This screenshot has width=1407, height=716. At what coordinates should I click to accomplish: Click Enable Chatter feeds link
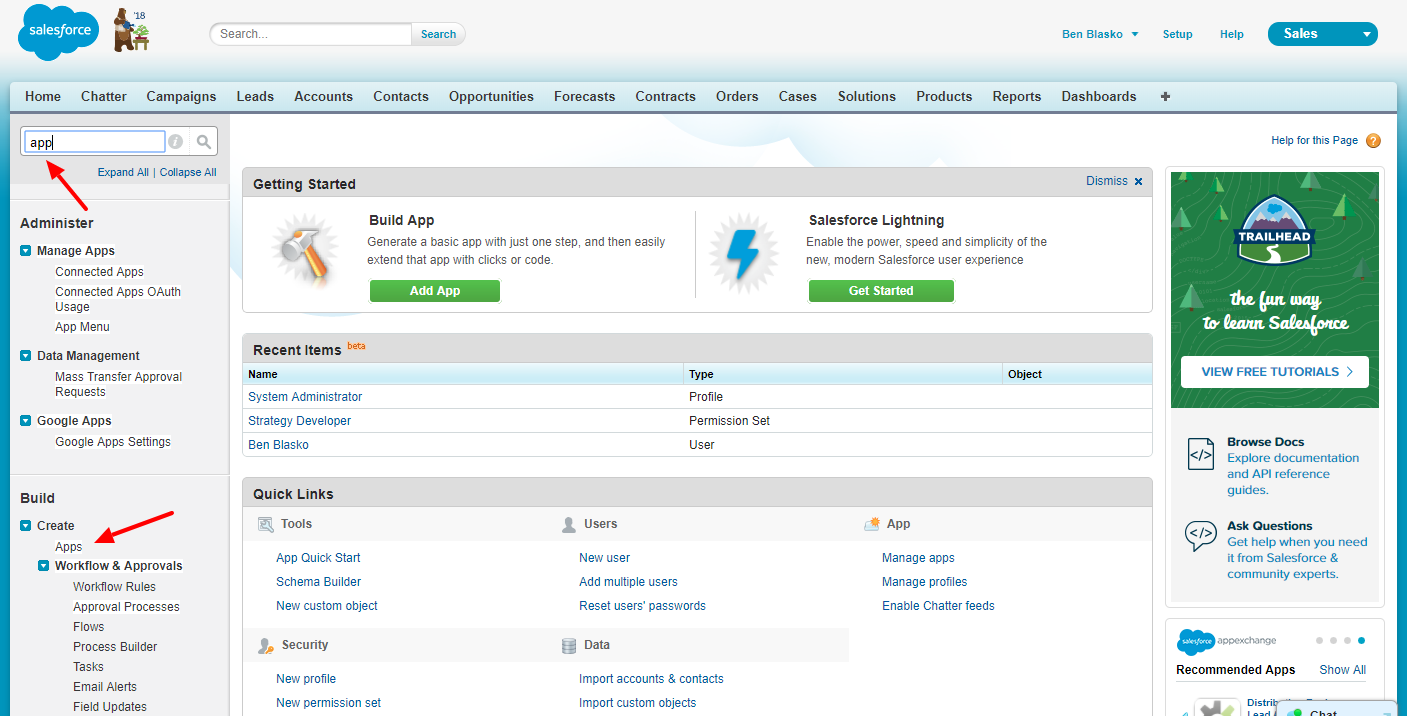(938, 606)
